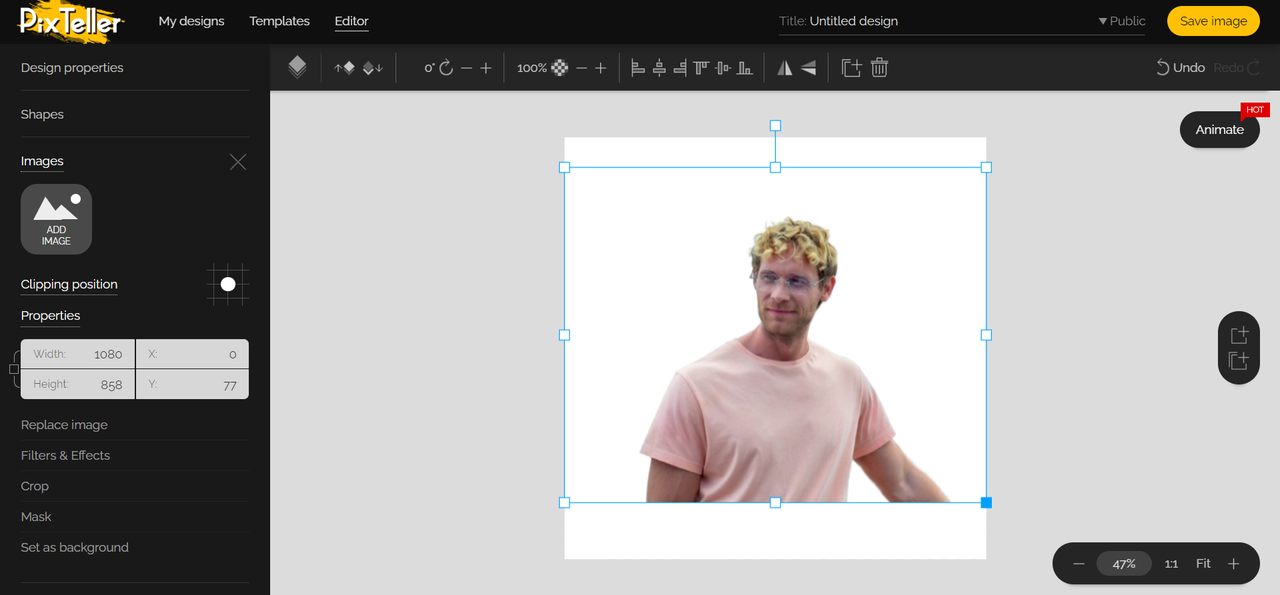The height and width of the screenshot is (595, 1280).
Task: Align the layer to the top edge
Action: point(701,68)
